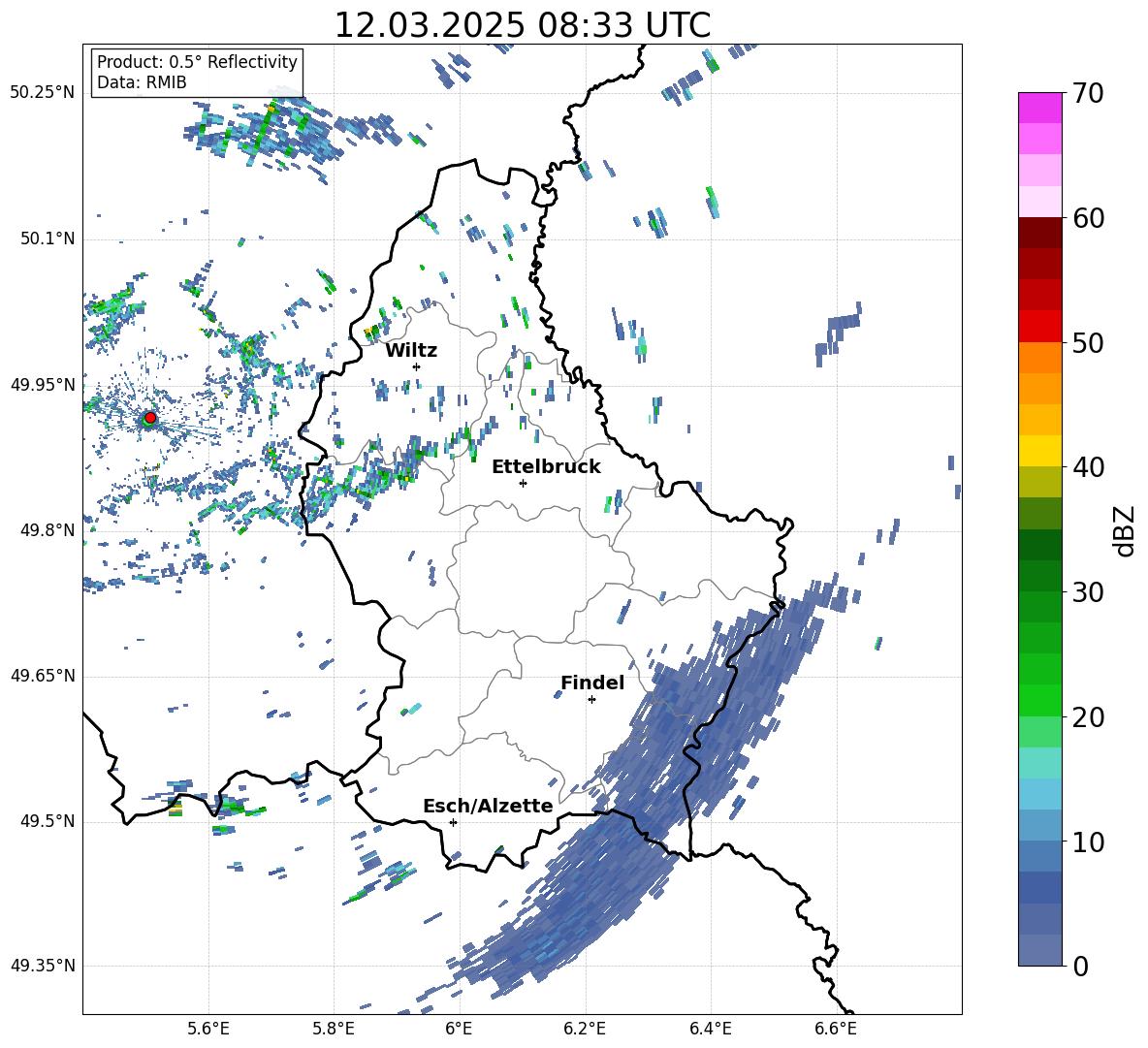Click the colorbar tick value 20
Viewport: 1148px width, 1048px height.
(1088, 717)
